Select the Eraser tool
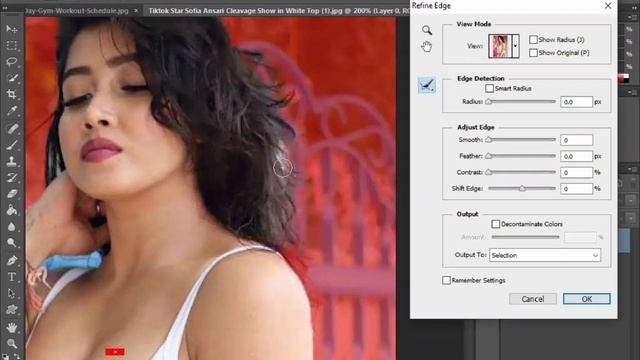Viewport: 640px width, 360px height. click(x=11, y=194)
